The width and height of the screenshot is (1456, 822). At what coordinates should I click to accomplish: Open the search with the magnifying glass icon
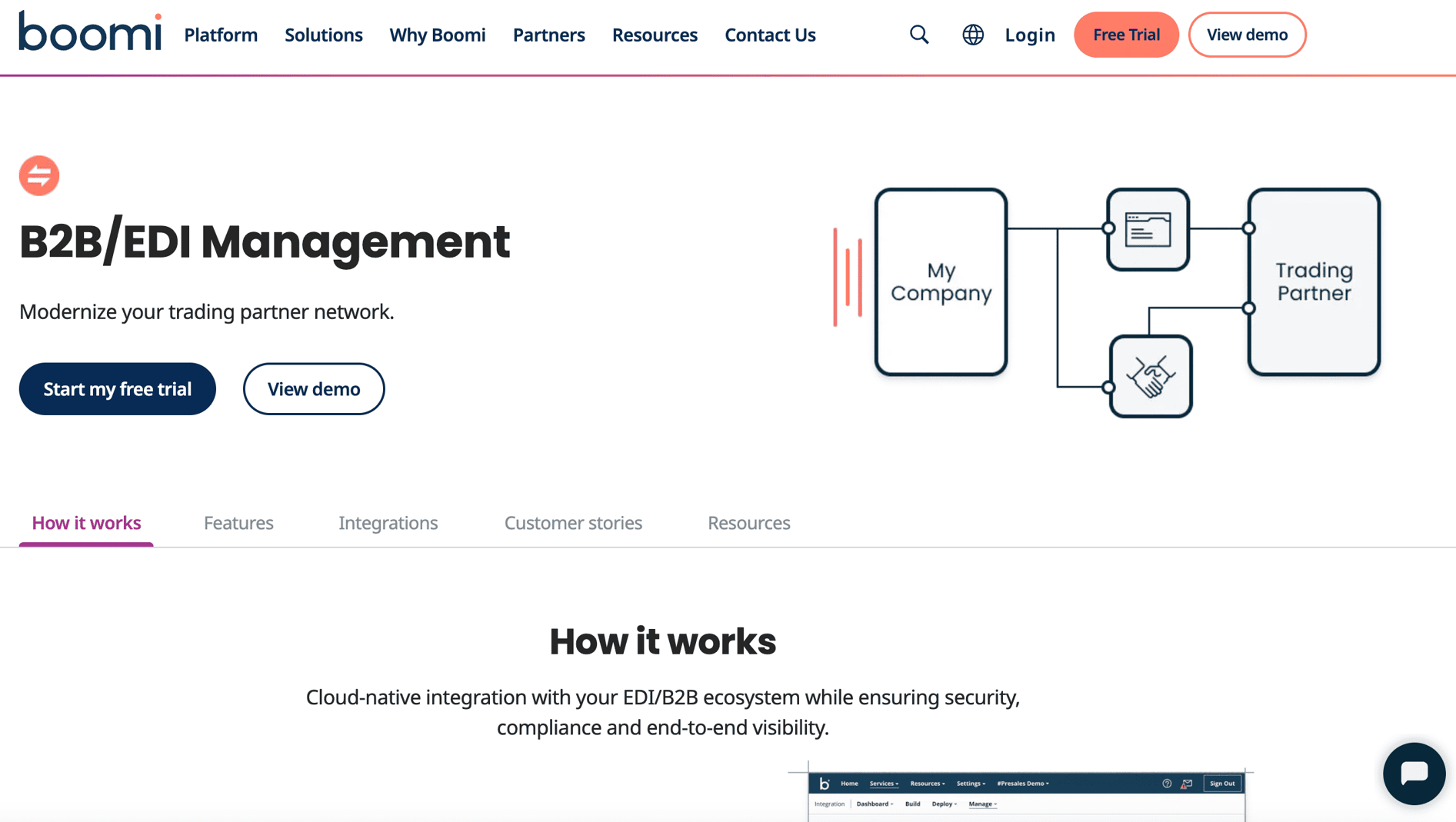point(918,35)
